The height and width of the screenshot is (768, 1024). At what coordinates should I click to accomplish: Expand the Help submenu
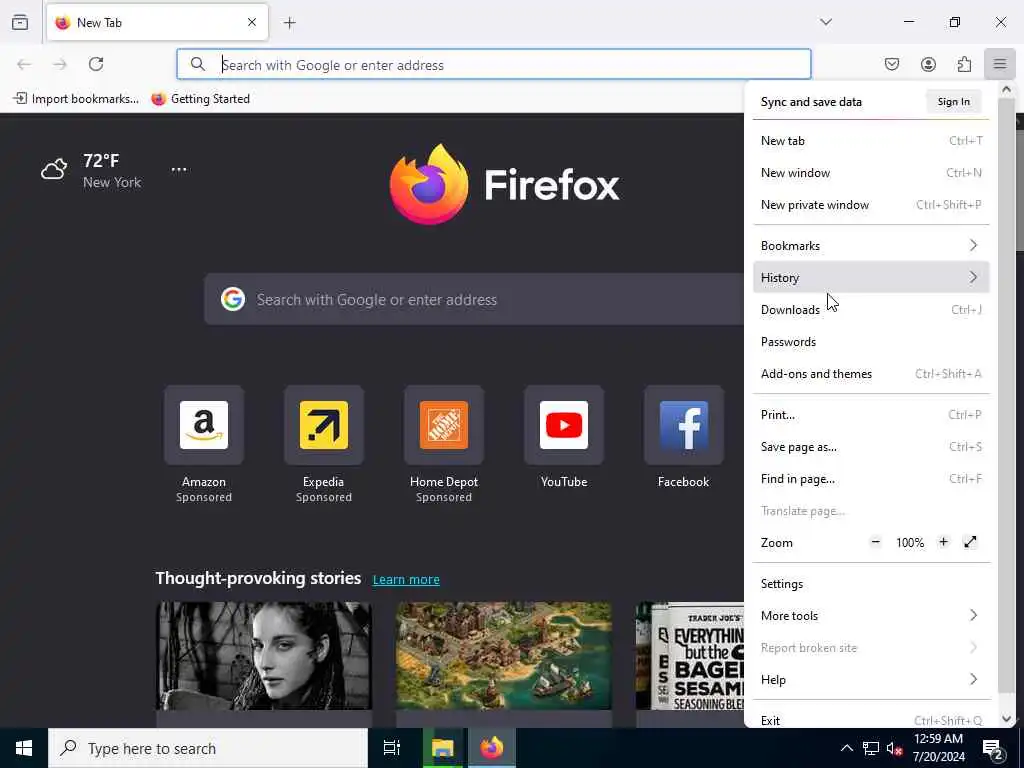pos(871,680)
